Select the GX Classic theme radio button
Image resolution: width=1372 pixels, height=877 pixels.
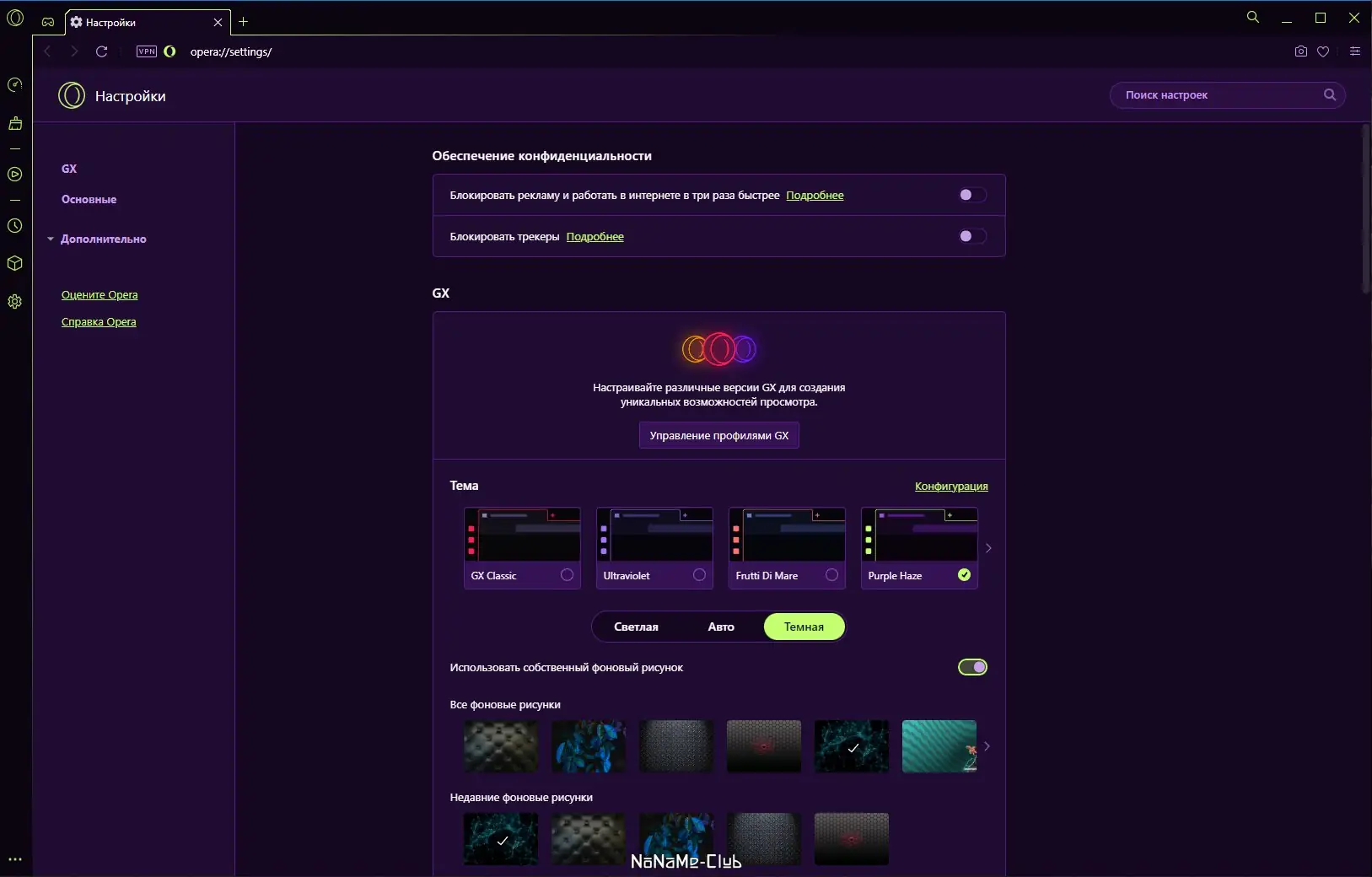point(567,575)
